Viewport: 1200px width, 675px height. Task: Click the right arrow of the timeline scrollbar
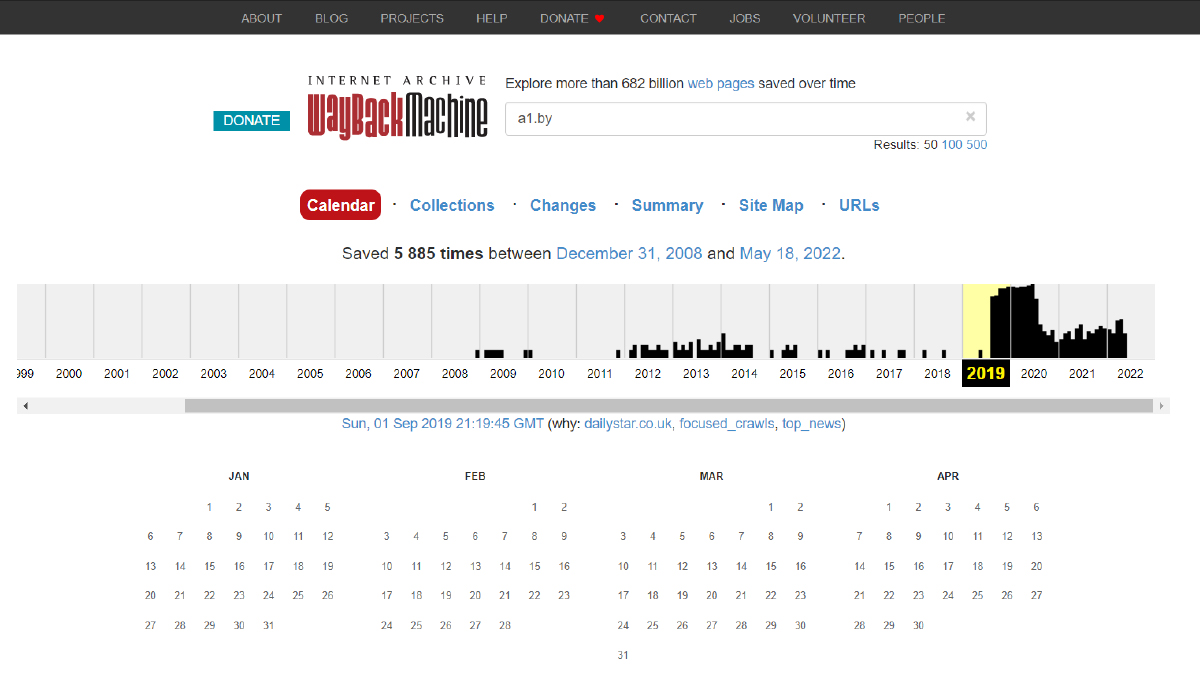coord(1161,406)
